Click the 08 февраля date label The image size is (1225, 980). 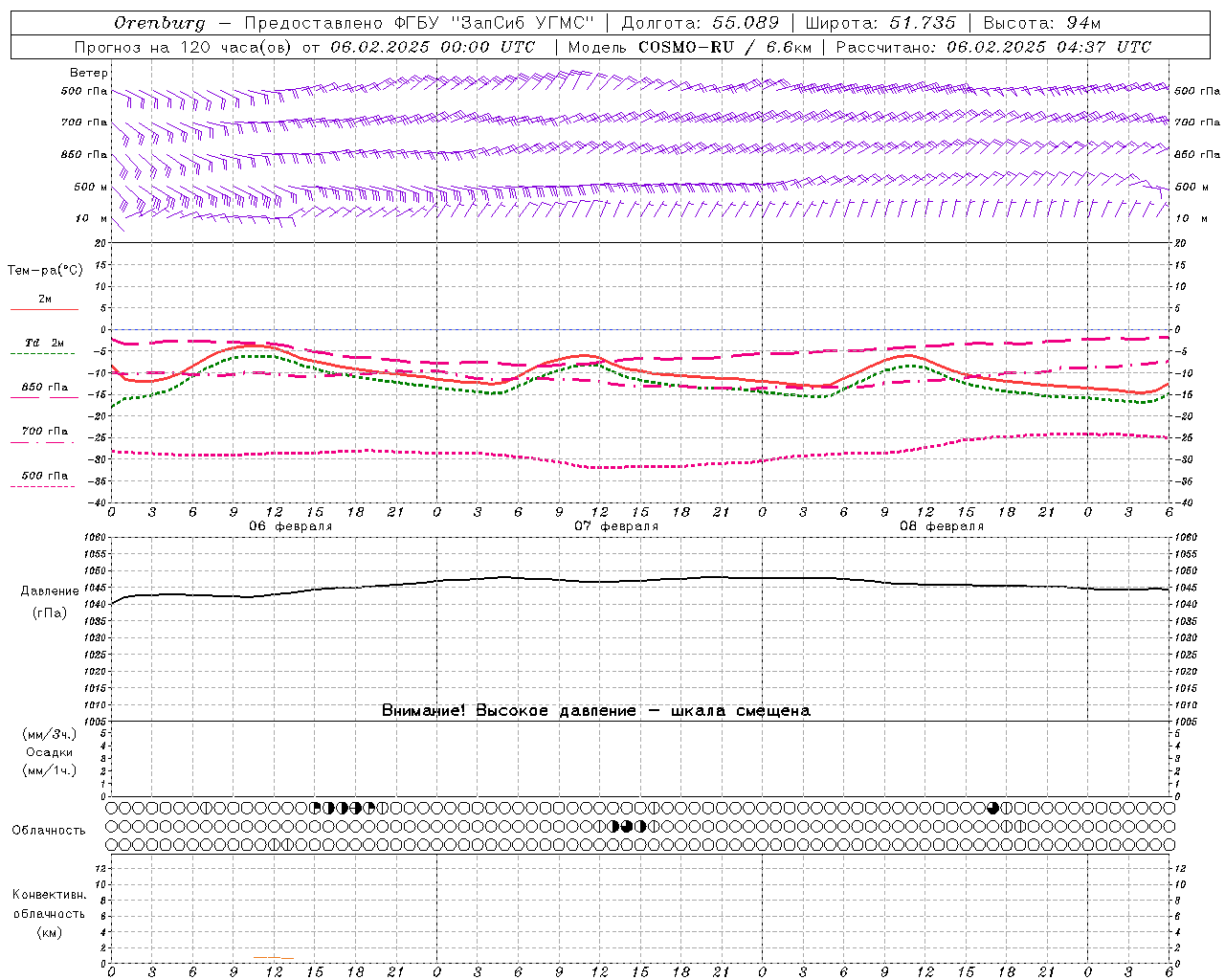[x=942, y=526]
